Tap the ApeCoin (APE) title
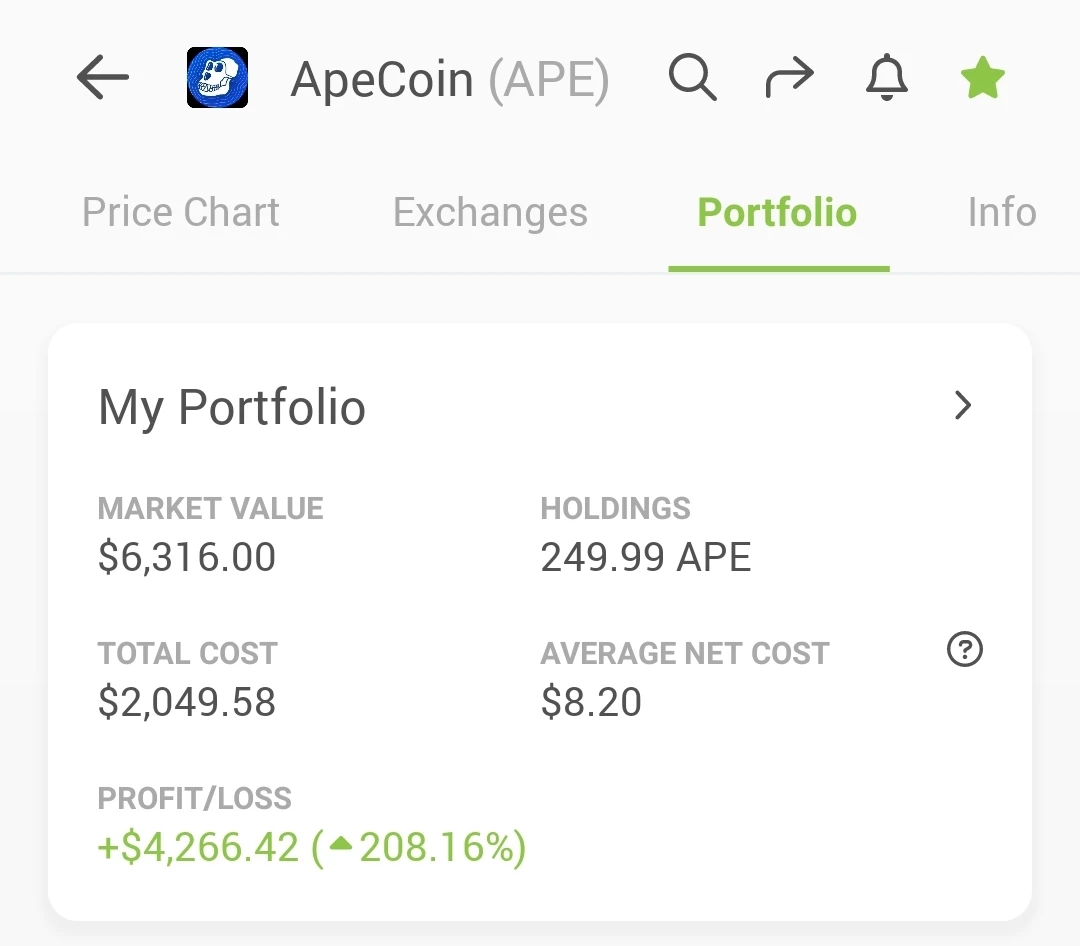 450,80
